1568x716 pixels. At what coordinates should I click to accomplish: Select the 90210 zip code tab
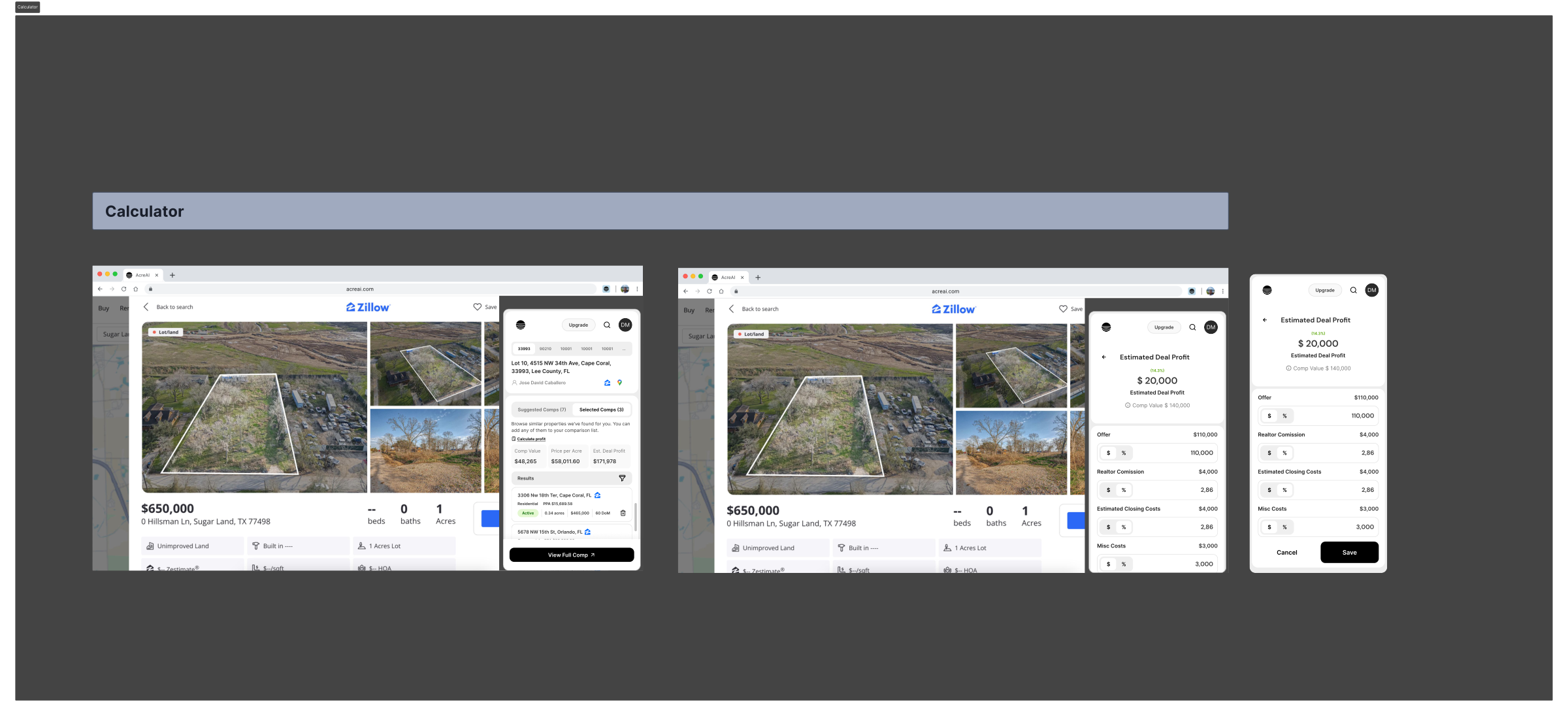point(546,349)
